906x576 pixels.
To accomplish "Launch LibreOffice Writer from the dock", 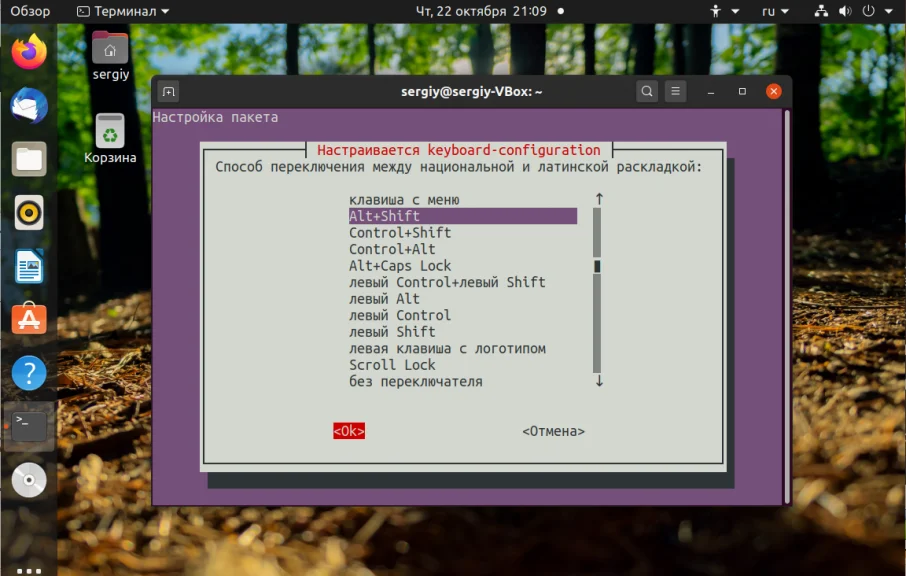I will (29, 266).
